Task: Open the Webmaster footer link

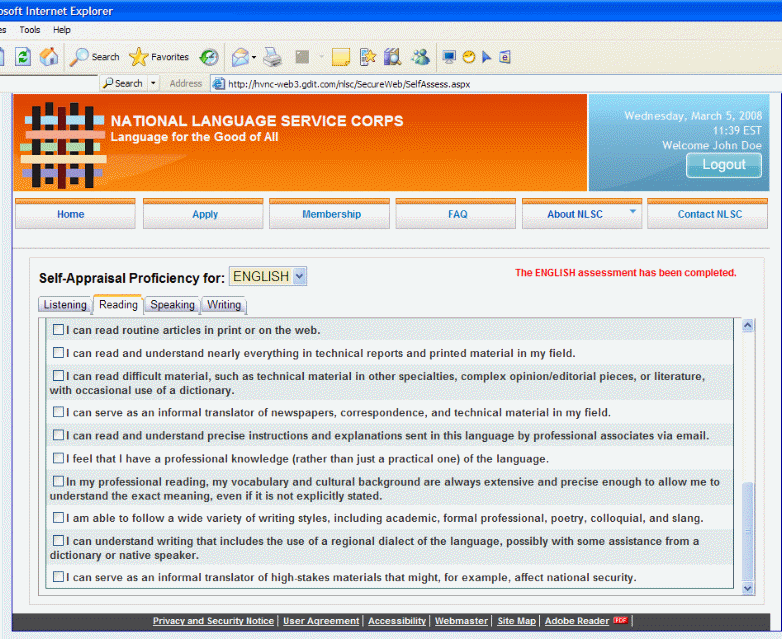Action: [461, 621]
